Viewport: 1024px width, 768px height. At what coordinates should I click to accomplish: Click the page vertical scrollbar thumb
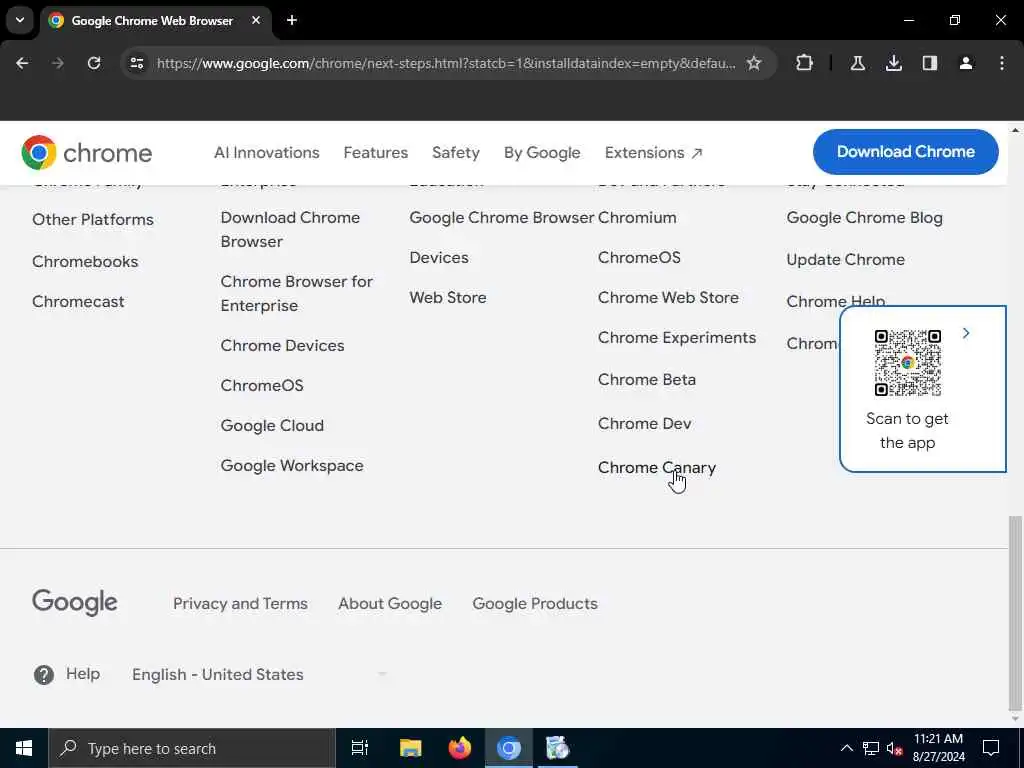pyautogui.click(x=1015, y=614)
